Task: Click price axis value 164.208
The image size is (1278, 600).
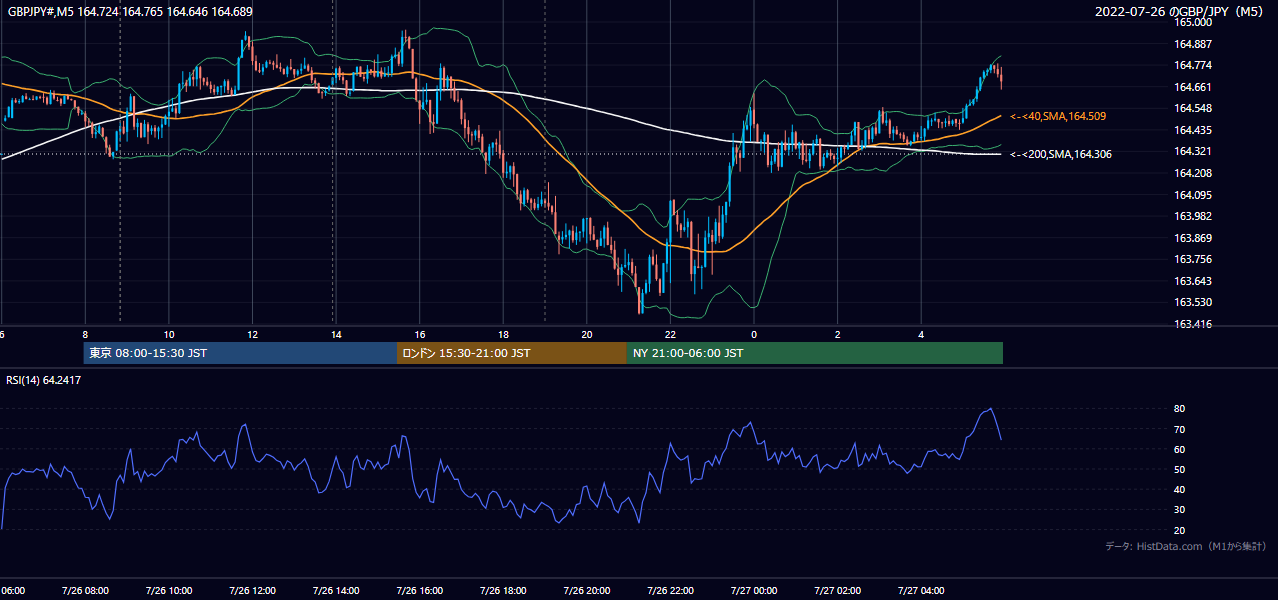Action: pyautogui.click(x=1193, y=173)
